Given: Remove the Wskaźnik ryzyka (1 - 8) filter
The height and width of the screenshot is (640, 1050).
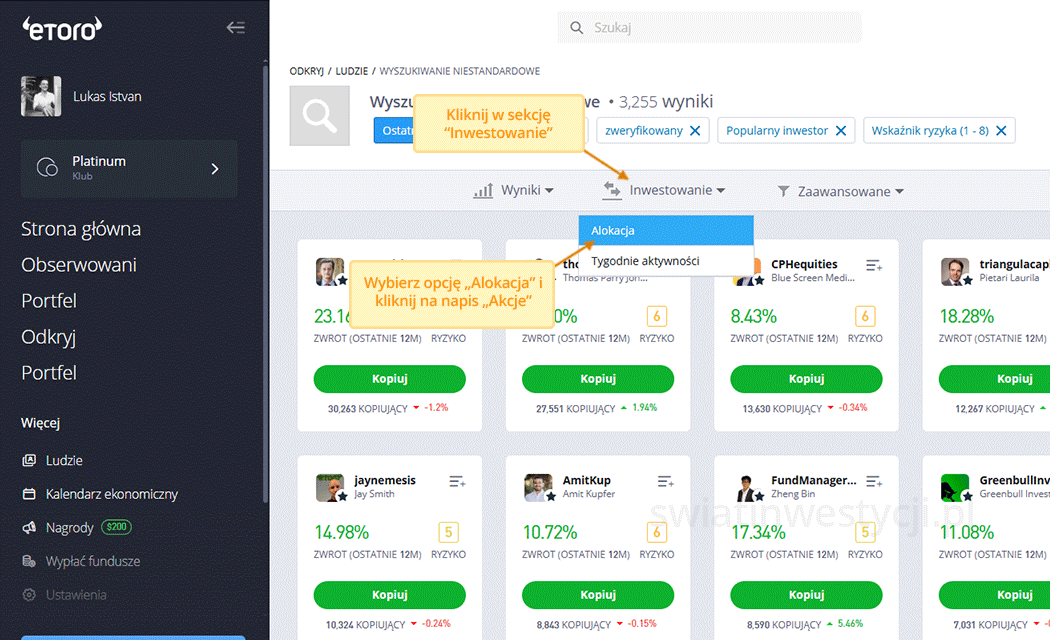Looking at the screenshot, I should (1001, 131).
